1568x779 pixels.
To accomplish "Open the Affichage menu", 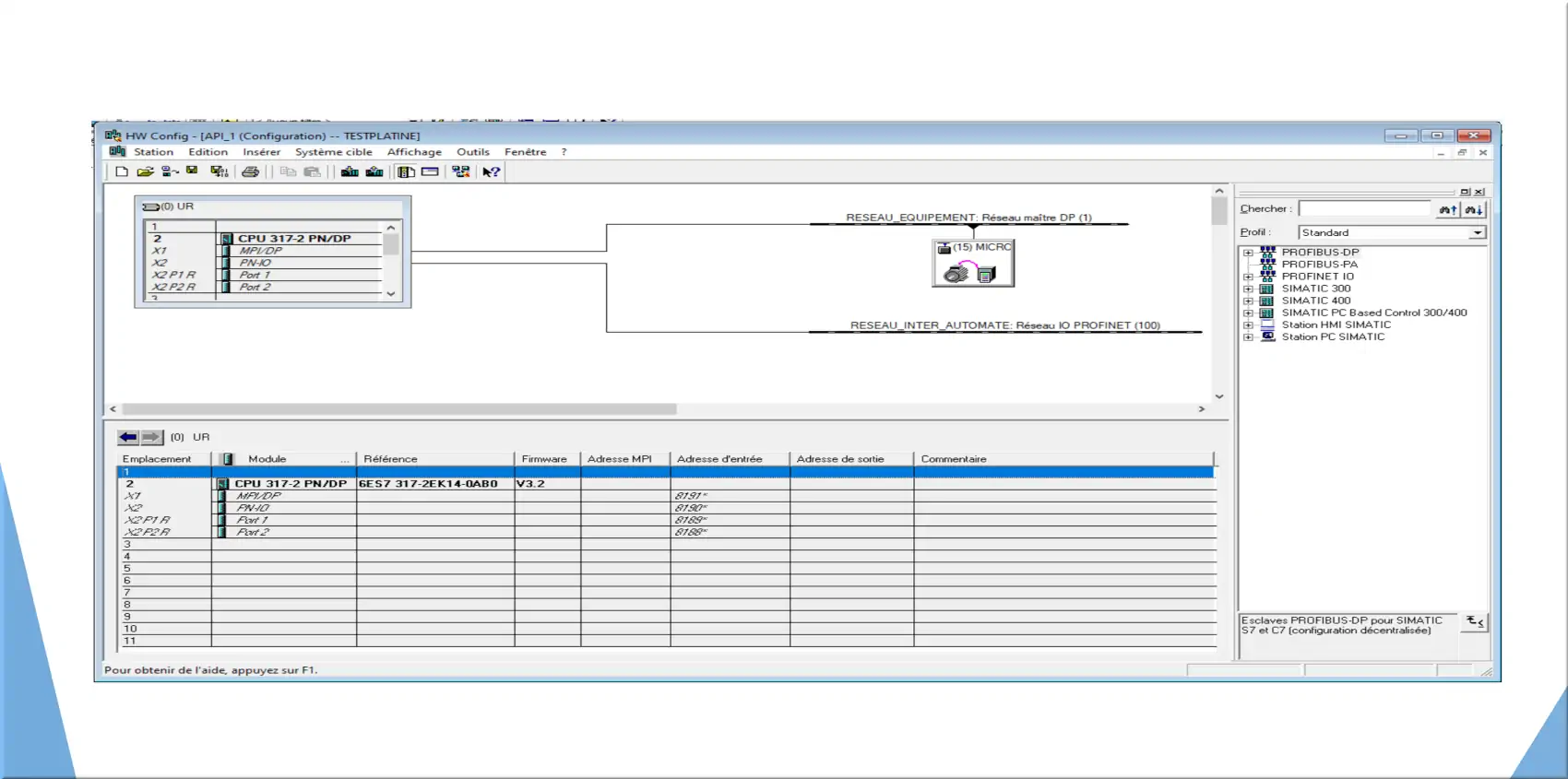I will [414, 152].
